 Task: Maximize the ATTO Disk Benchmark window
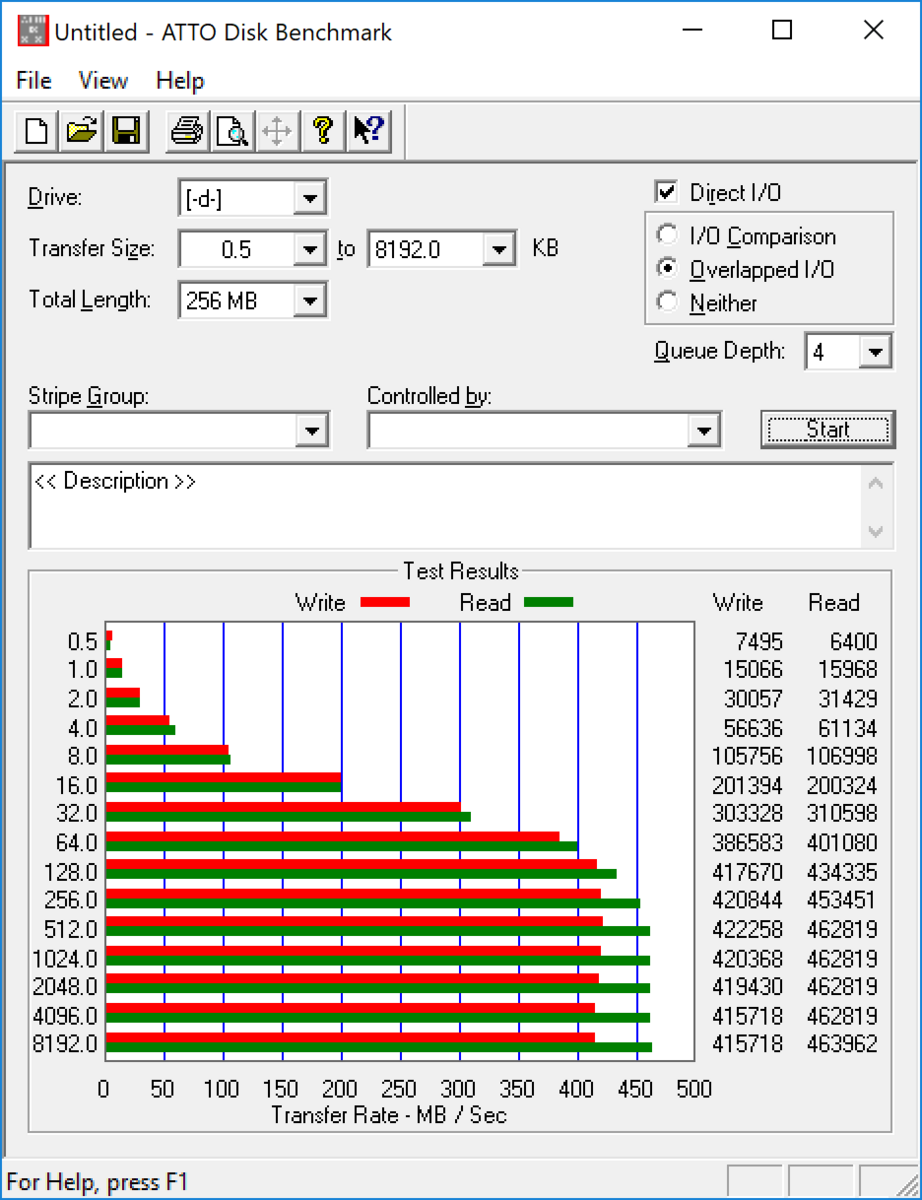[x=782, y=31]
